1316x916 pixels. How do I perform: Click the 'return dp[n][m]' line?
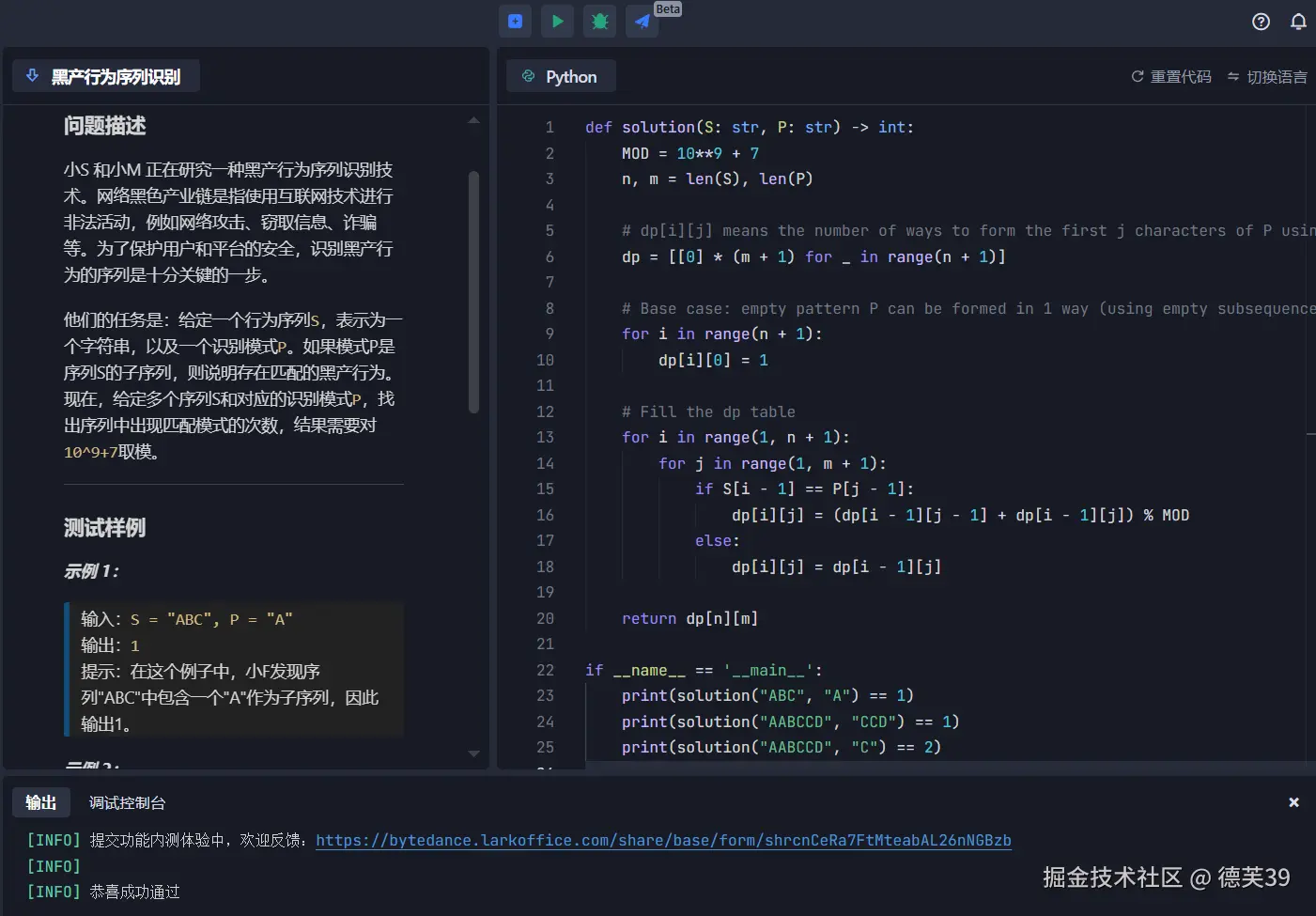689,618
